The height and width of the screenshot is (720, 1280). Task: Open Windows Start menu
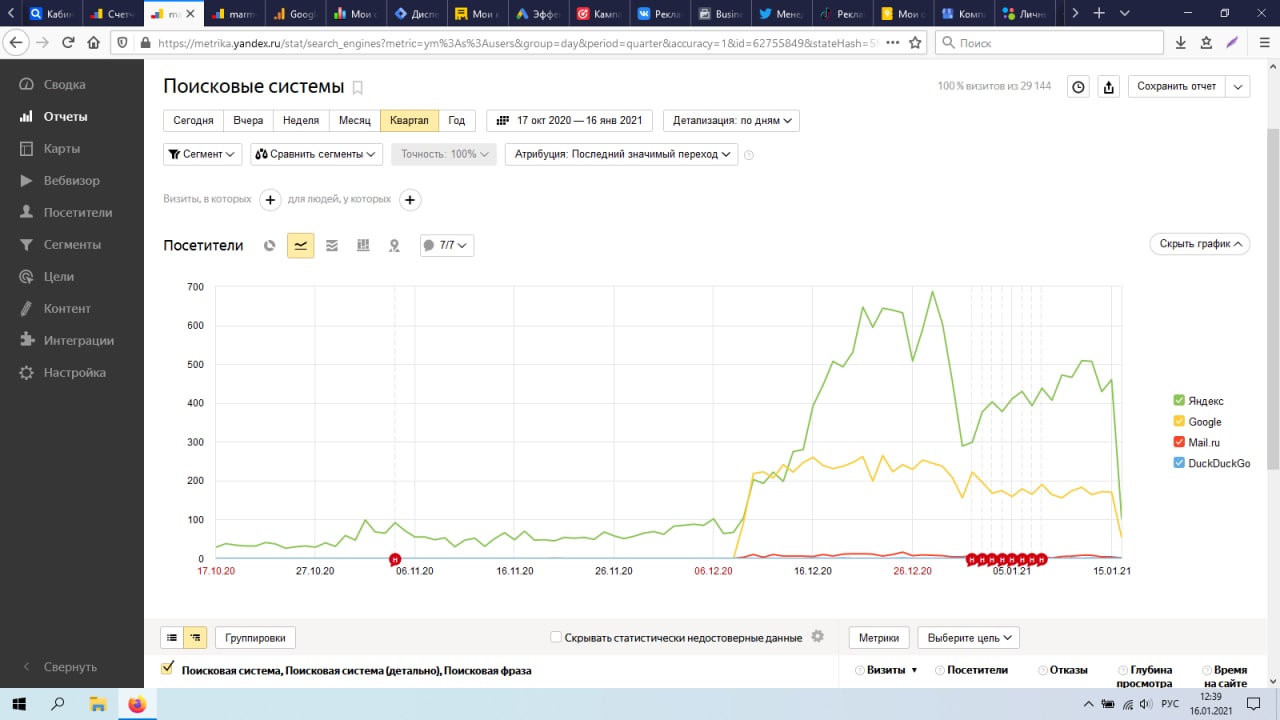(x=20, y=704)
